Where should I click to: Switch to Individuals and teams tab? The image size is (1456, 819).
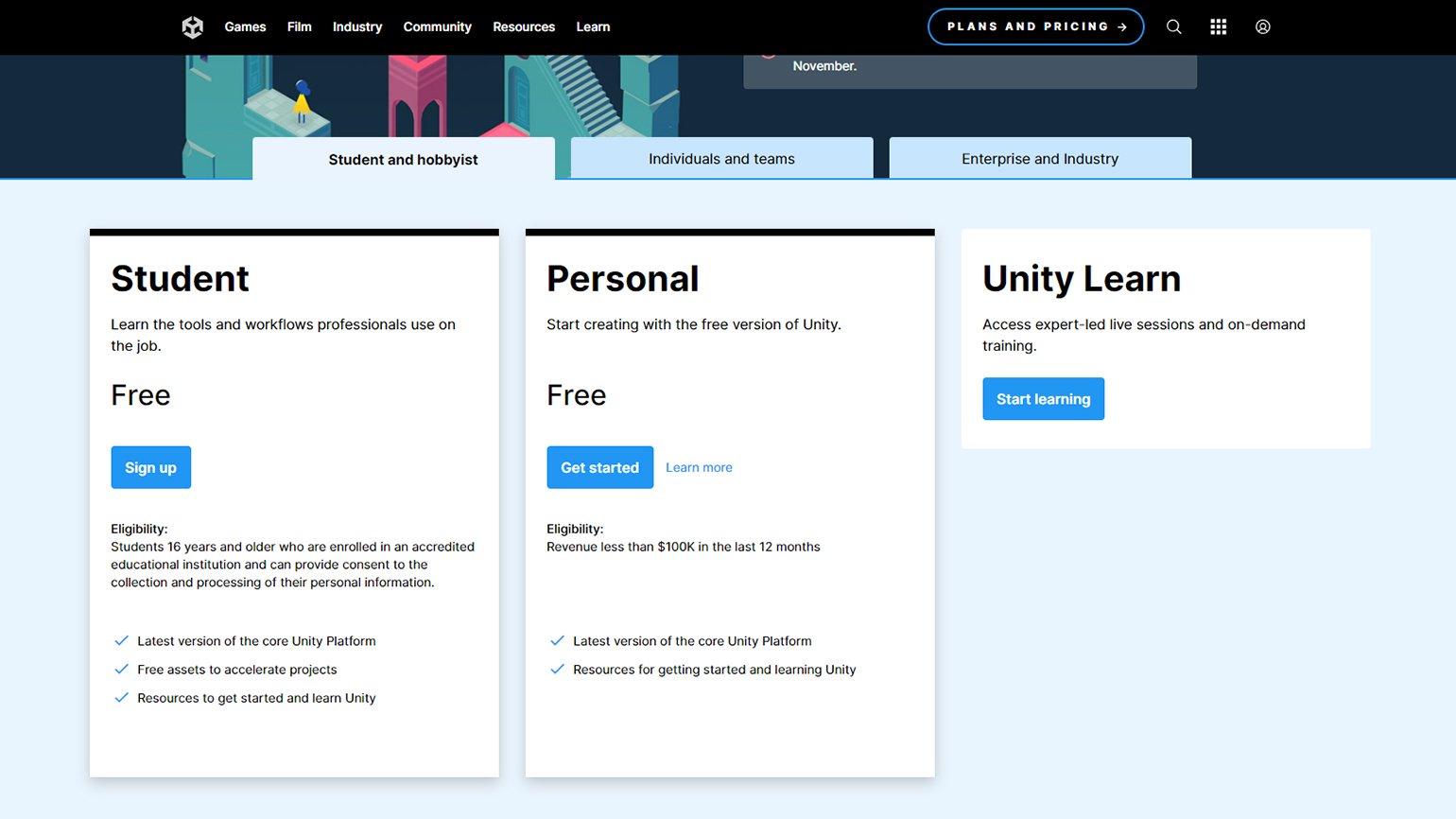coord(721,159)
